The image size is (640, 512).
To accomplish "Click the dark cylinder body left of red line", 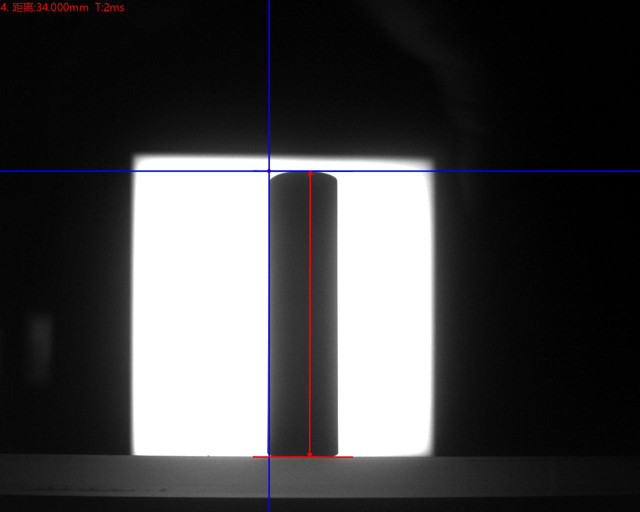I will point(289,315).
